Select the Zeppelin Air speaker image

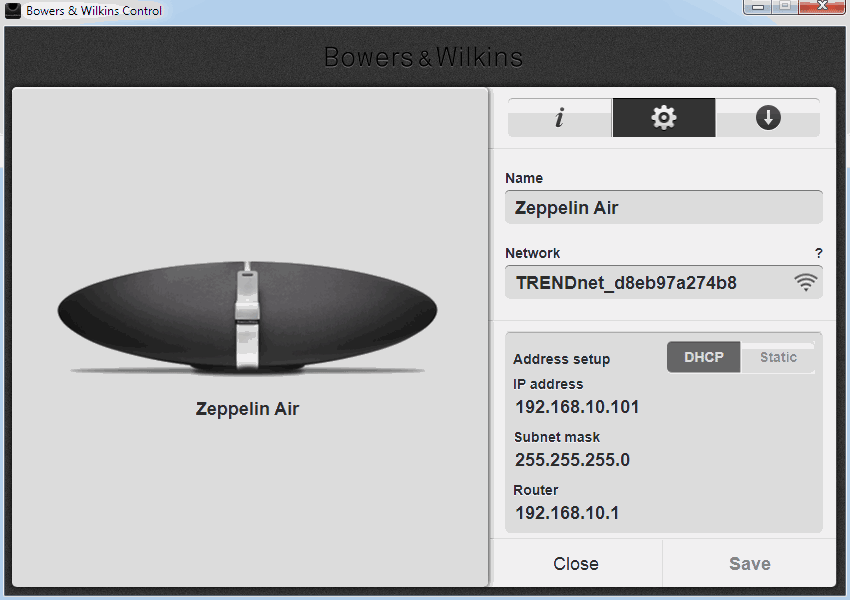(x=247, y=318)
